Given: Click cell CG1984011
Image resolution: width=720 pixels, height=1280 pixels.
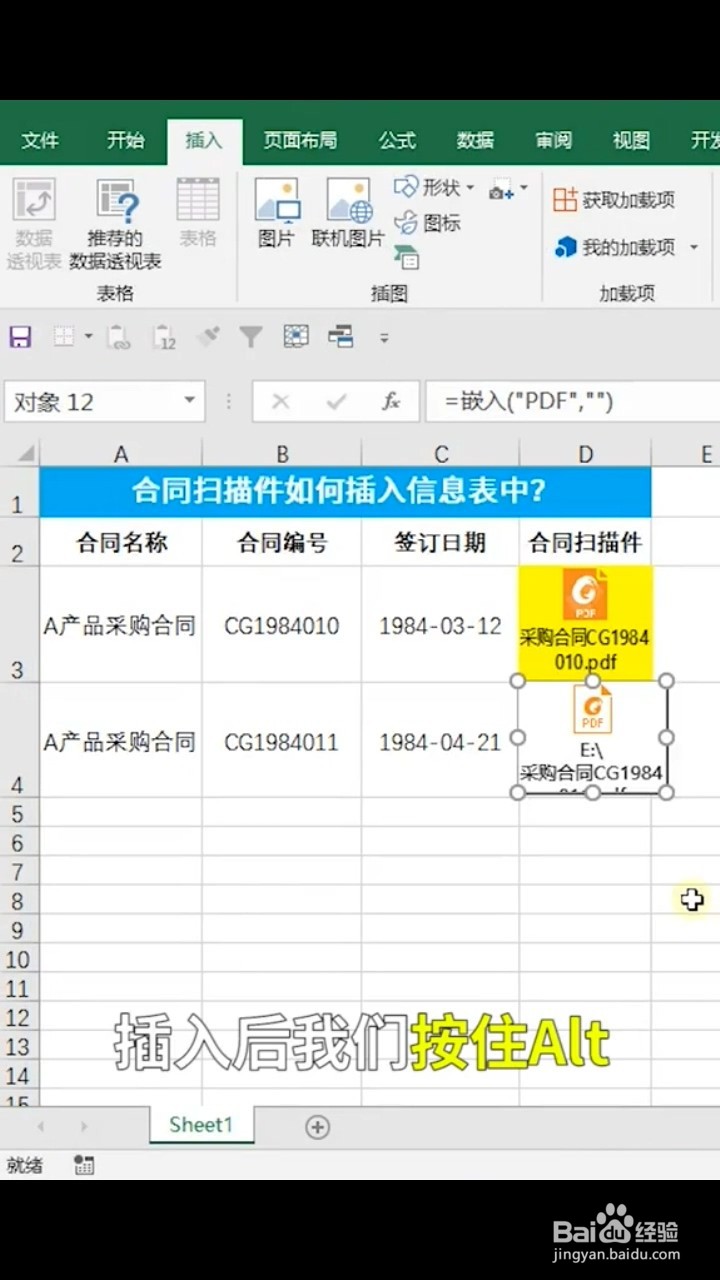Looking at the screenshot, I should [x=282, y=742].
